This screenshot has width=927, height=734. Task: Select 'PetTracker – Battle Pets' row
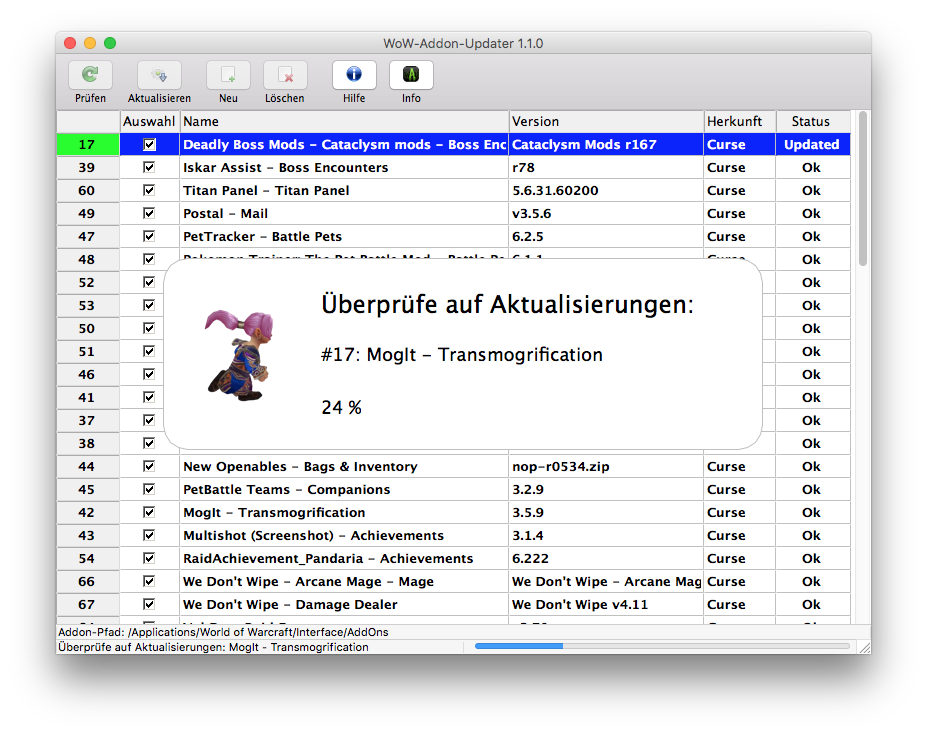click(x=453, y=236)
